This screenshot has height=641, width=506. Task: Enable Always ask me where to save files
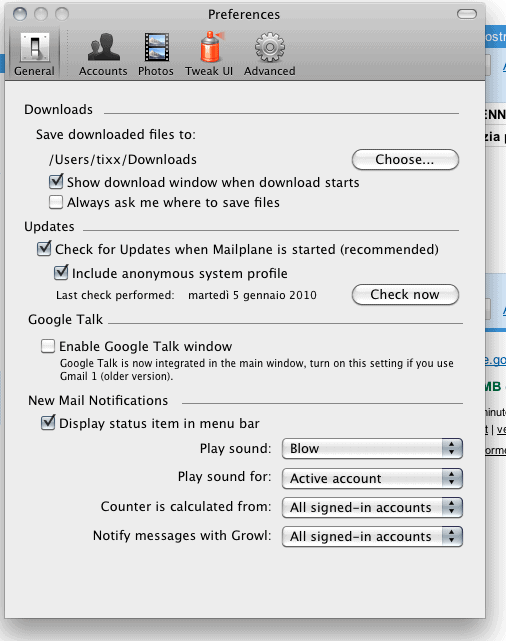coord(56,202)
